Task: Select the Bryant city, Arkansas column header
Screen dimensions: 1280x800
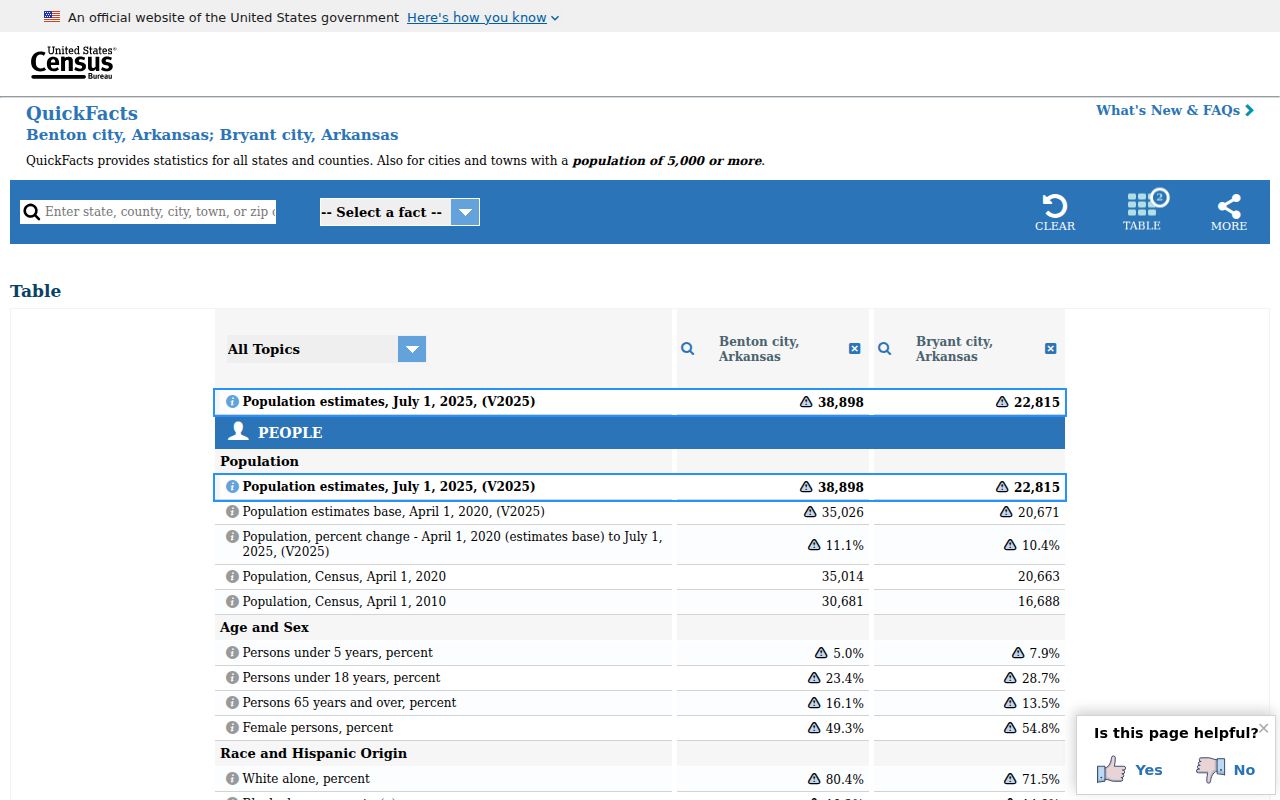Action: [x=954, y=349]
